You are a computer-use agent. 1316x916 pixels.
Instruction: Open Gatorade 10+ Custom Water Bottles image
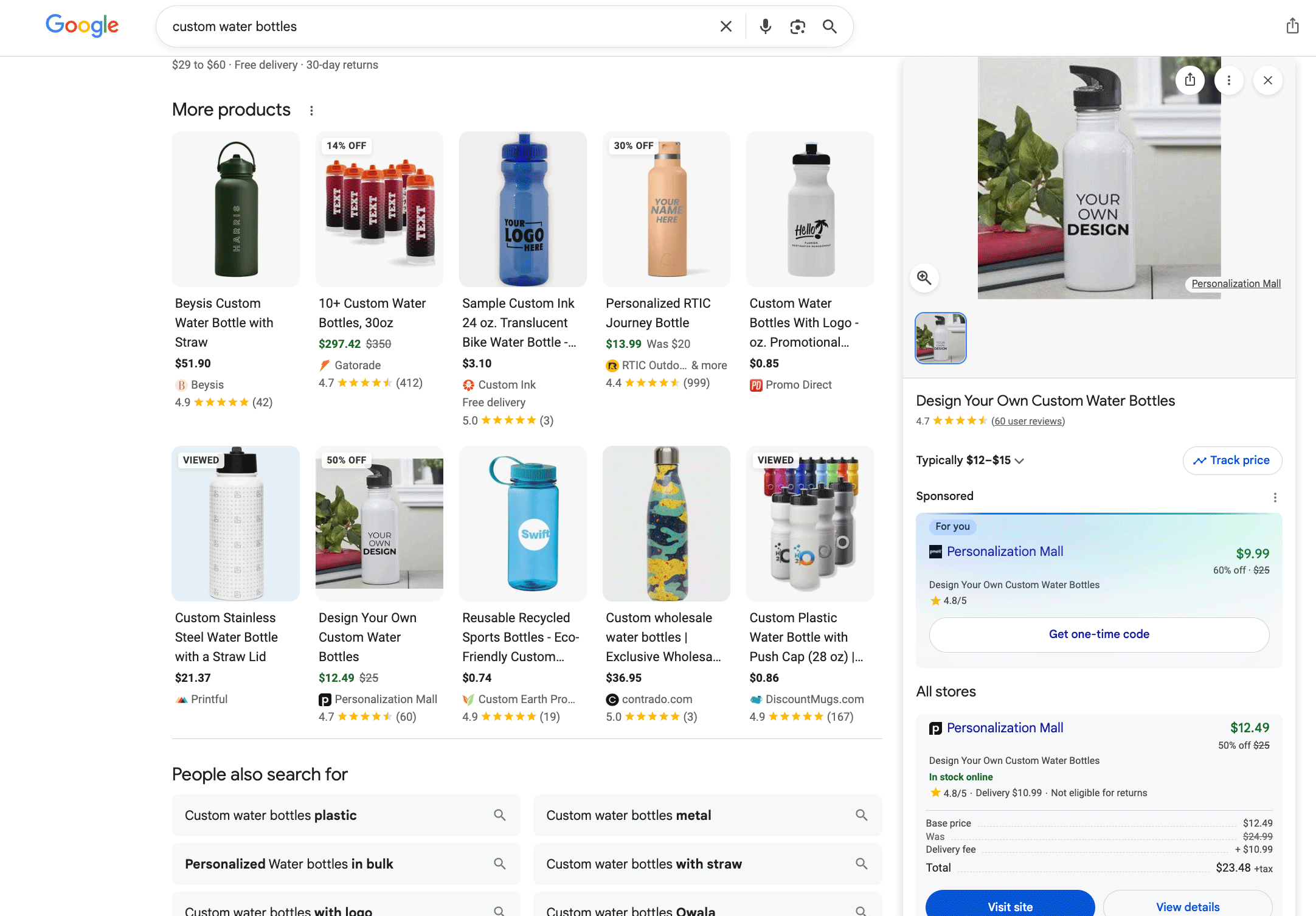[x=379, y=209]
